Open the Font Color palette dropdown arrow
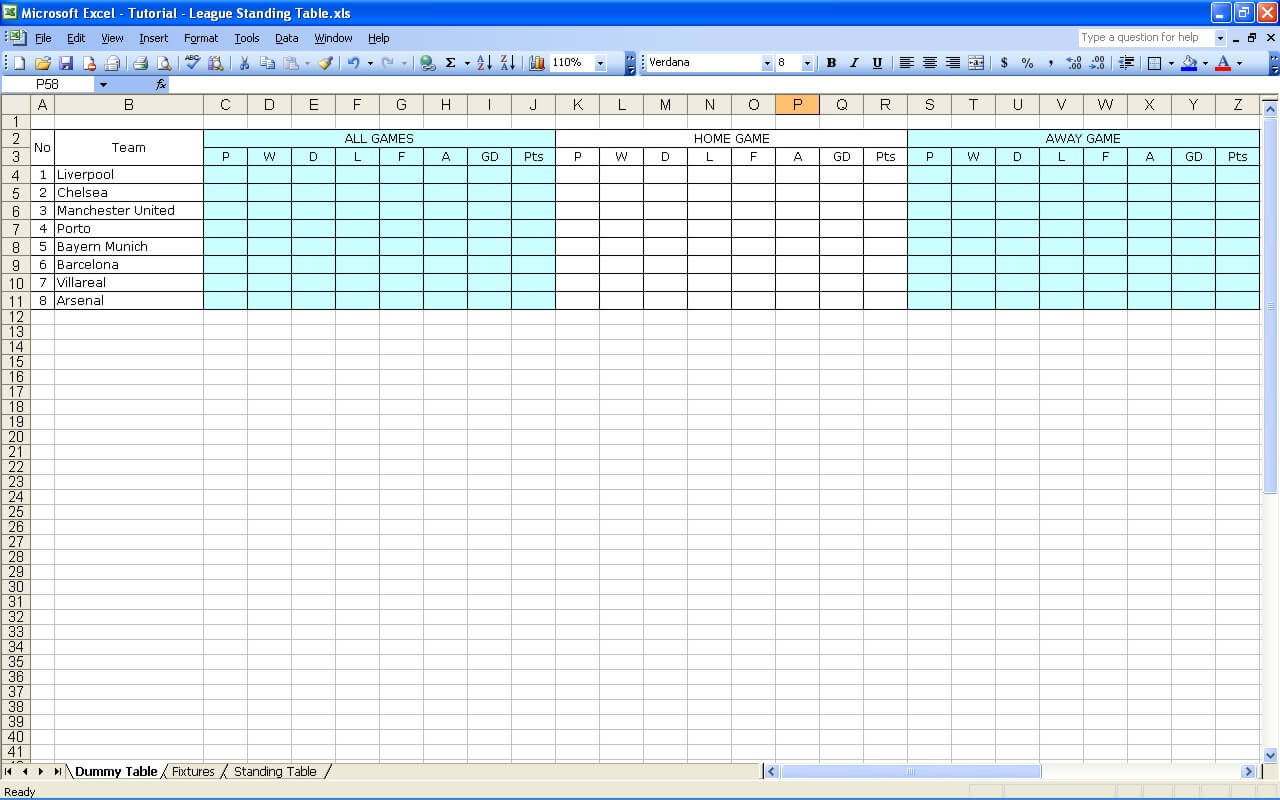The image size is (1280, 800). 1239,63
